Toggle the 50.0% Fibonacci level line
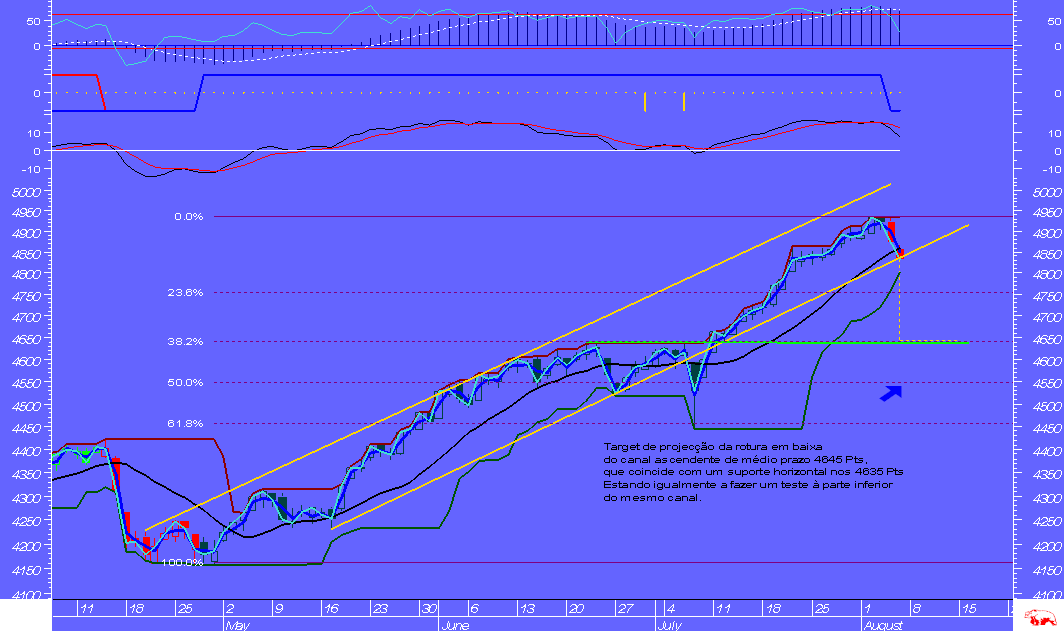This screenshot has height=631, width=1064. [500, 382]
